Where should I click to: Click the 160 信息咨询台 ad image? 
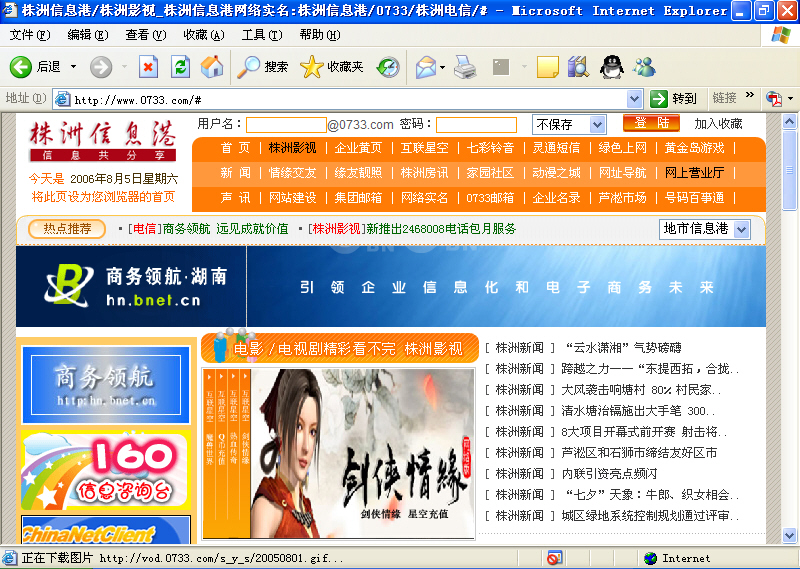(106, 470)
